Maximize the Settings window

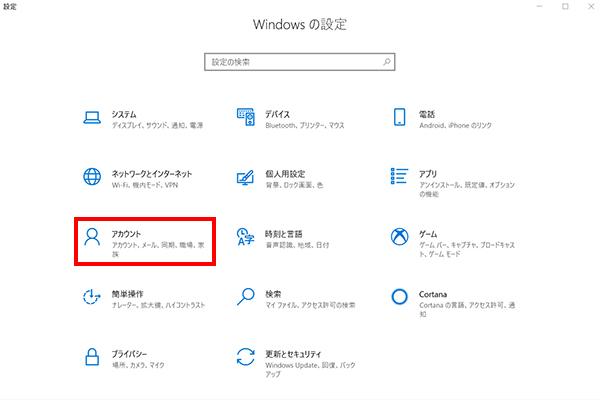(565, 7)
